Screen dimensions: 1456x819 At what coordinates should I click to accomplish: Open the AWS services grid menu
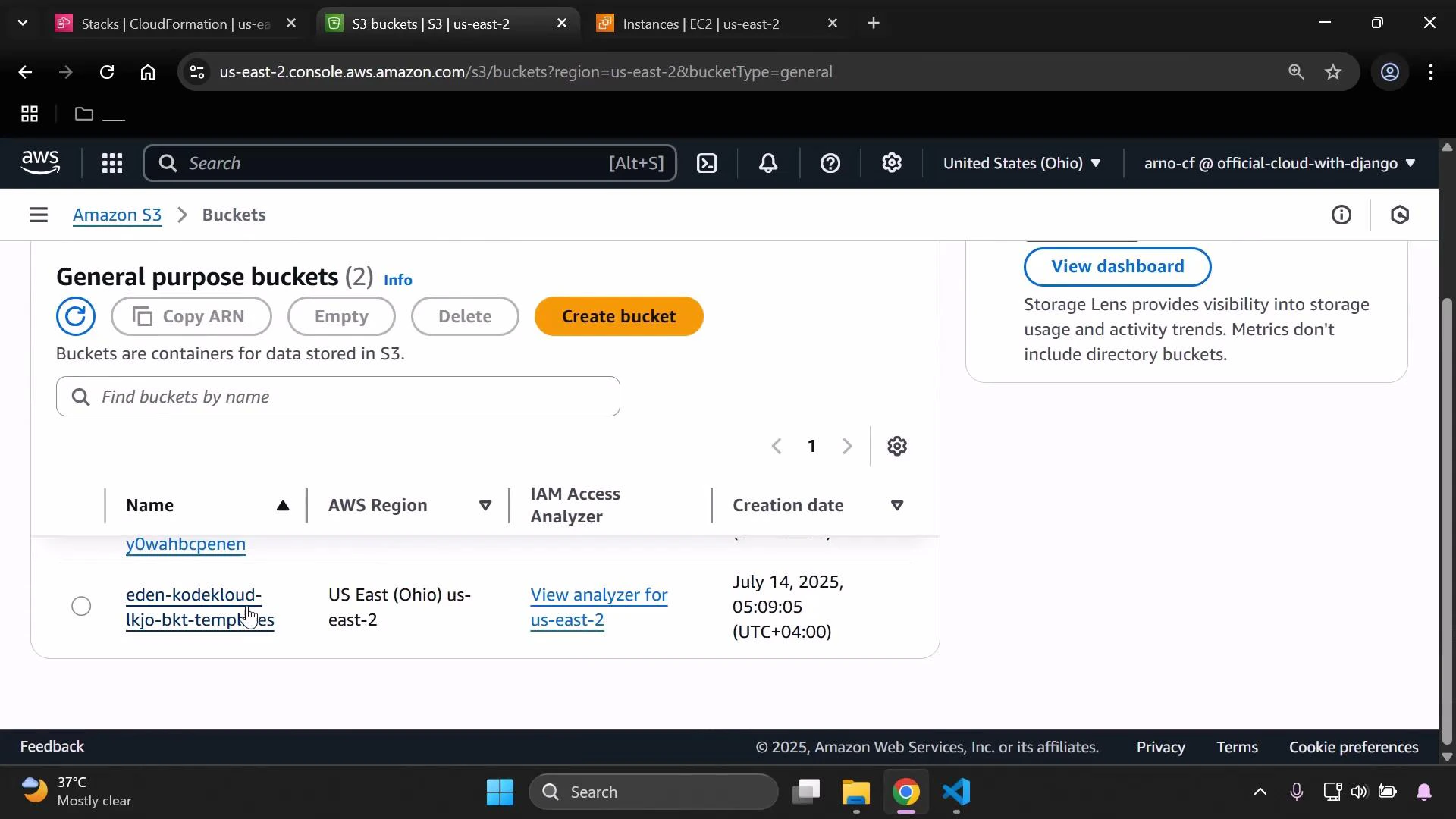click(111, 163)
